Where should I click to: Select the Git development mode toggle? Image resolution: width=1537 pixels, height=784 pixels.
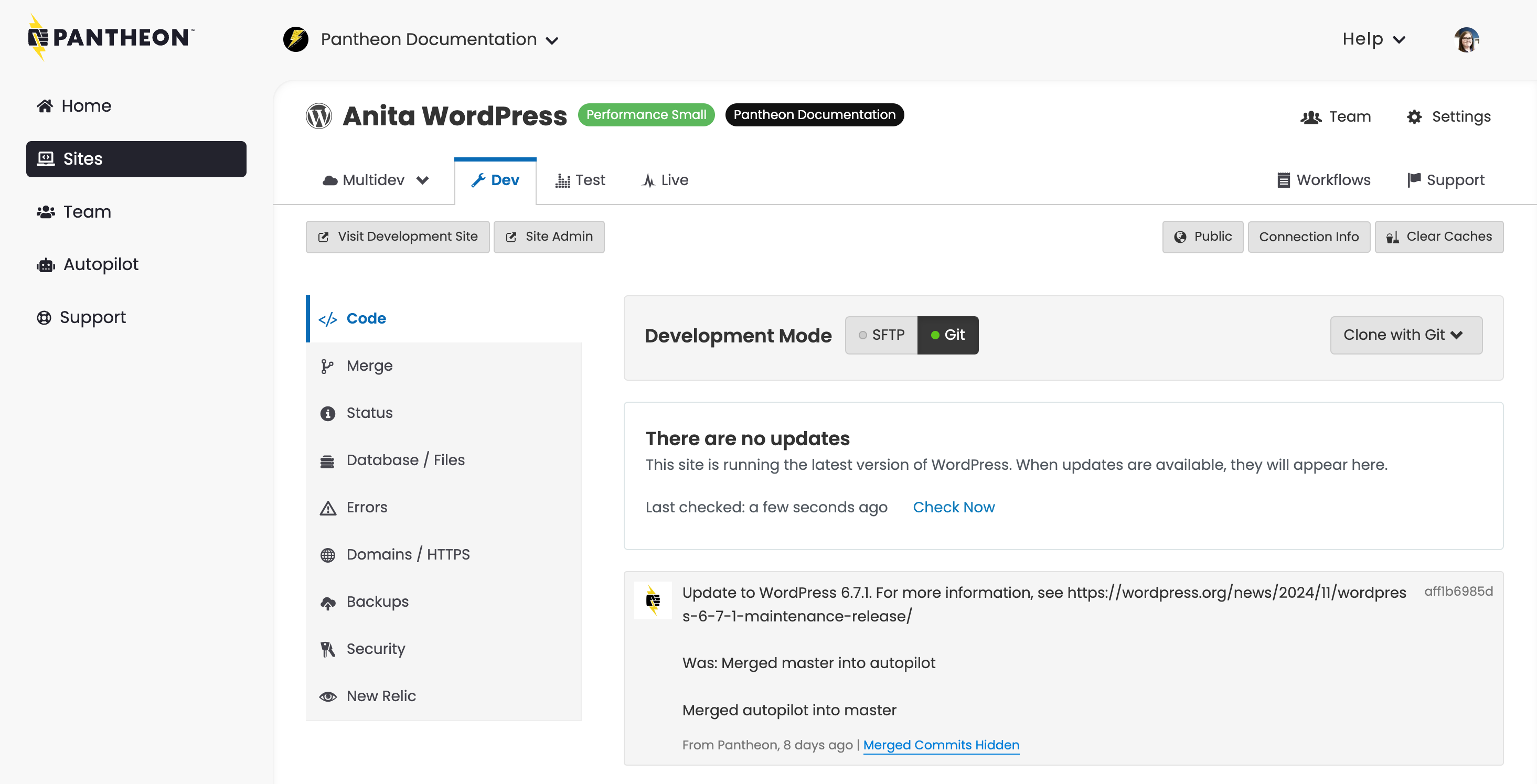948,335
